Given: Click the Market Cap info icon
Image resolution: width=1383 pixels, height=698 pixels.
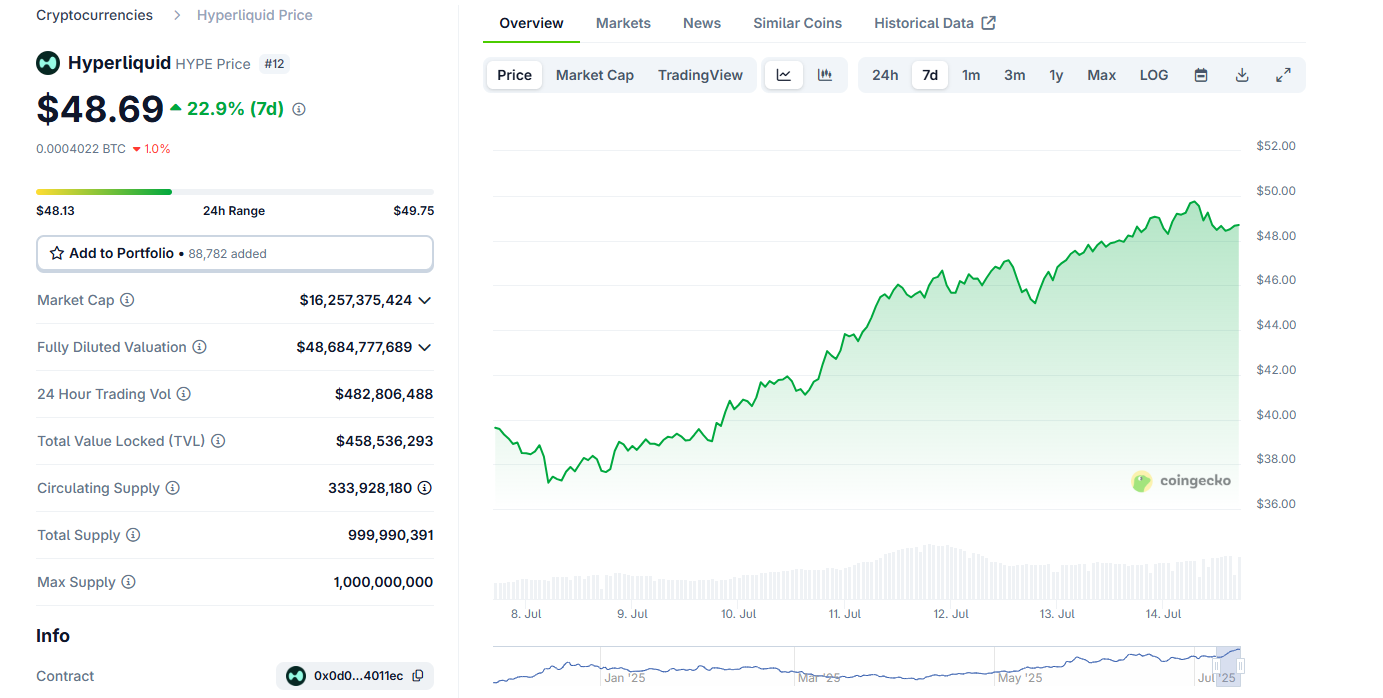Looking at the screenshot, I should (127, 300).
